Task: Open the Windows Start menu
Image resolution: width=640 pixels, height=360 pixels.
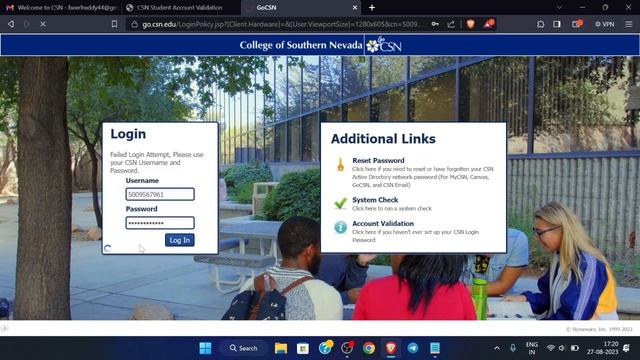Action: (x=205, y=348)
